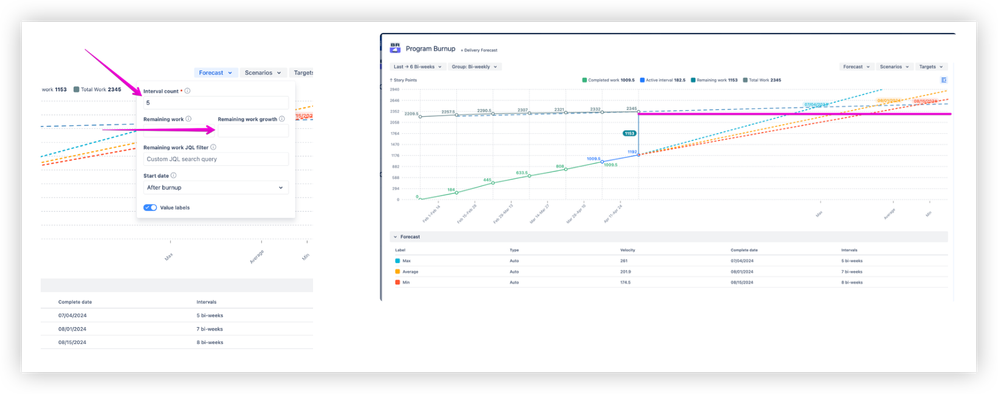Toggle the Value labels switch
This screenshot has width=998, height=394.
click(x=150, y=208)
